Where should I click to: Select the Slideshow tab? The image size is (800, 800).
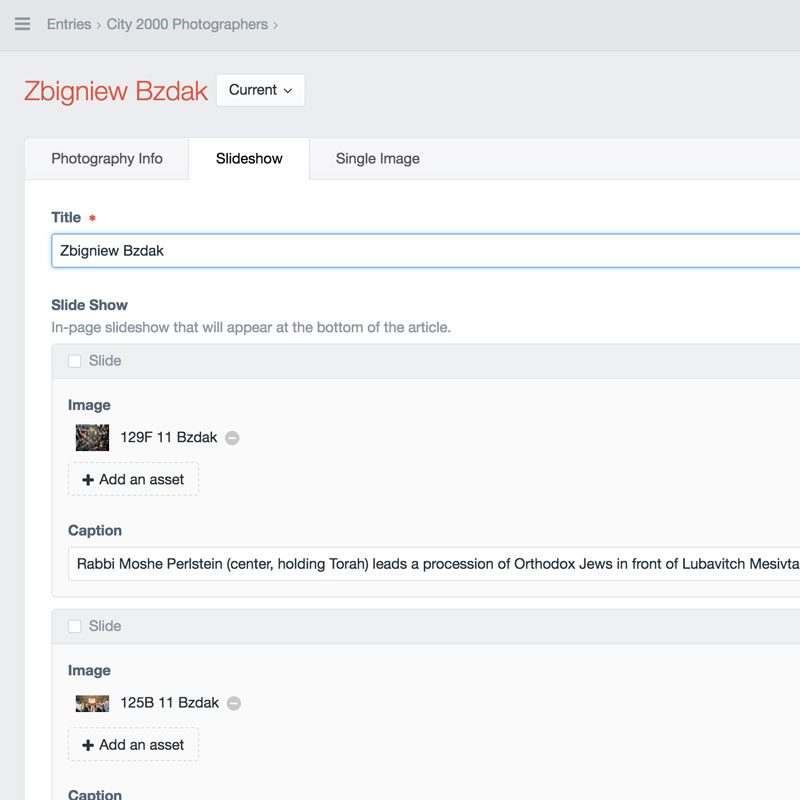(x=249, y=159)
